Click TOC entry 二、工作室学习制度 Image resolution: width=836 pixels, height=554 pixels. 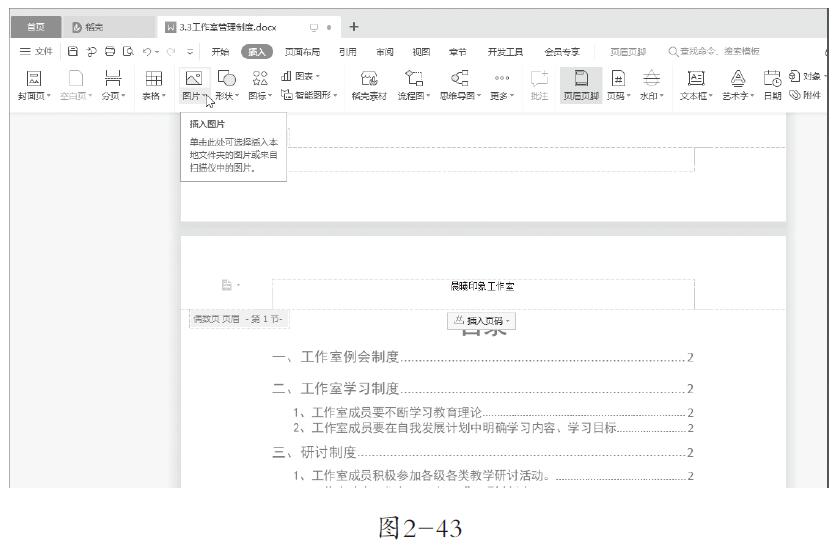[483, 389]
